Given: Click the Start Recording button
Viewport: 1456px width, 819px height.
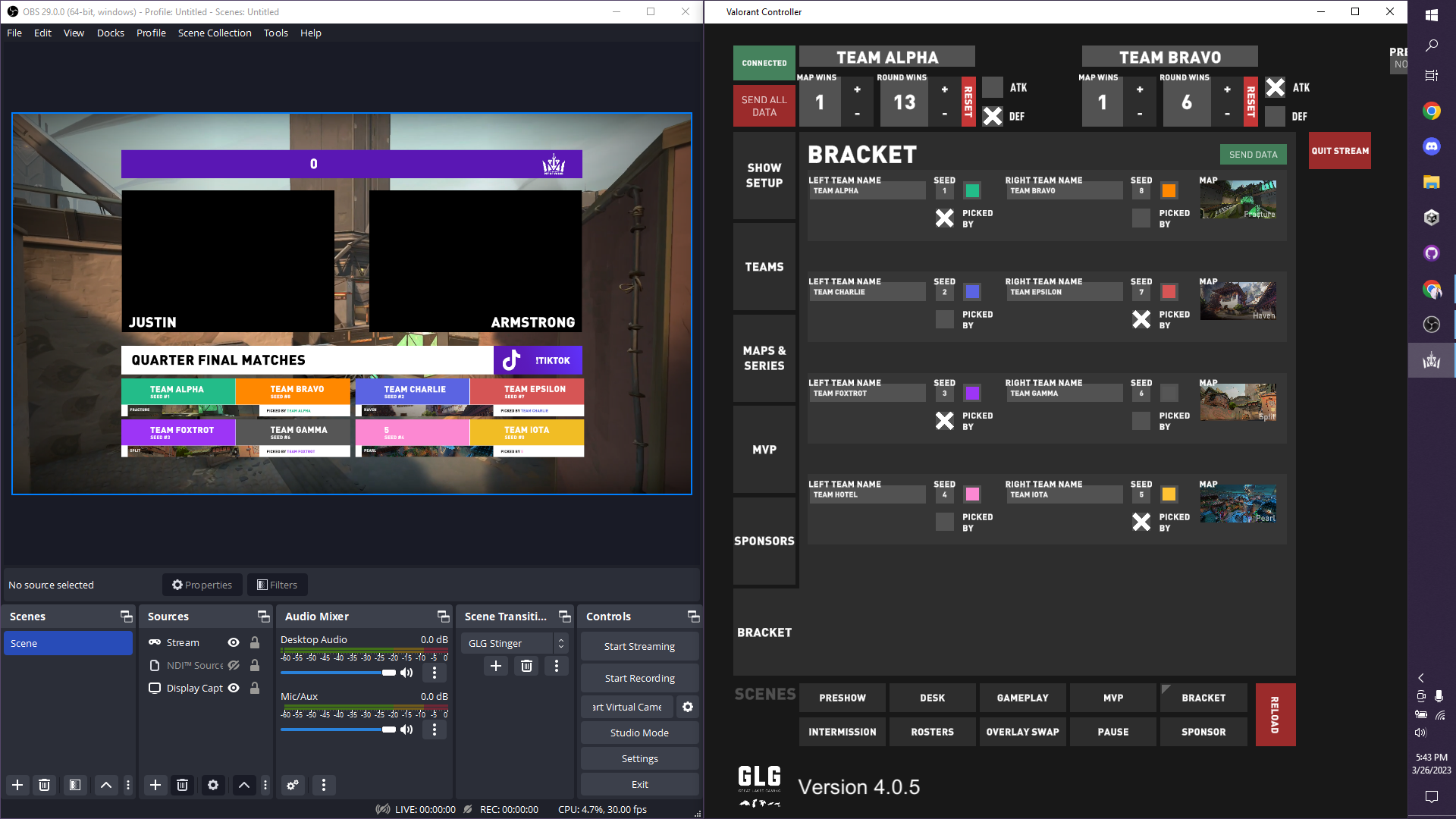Looking at the screenshot, I should pyautogui.click(x=639, y=678).
